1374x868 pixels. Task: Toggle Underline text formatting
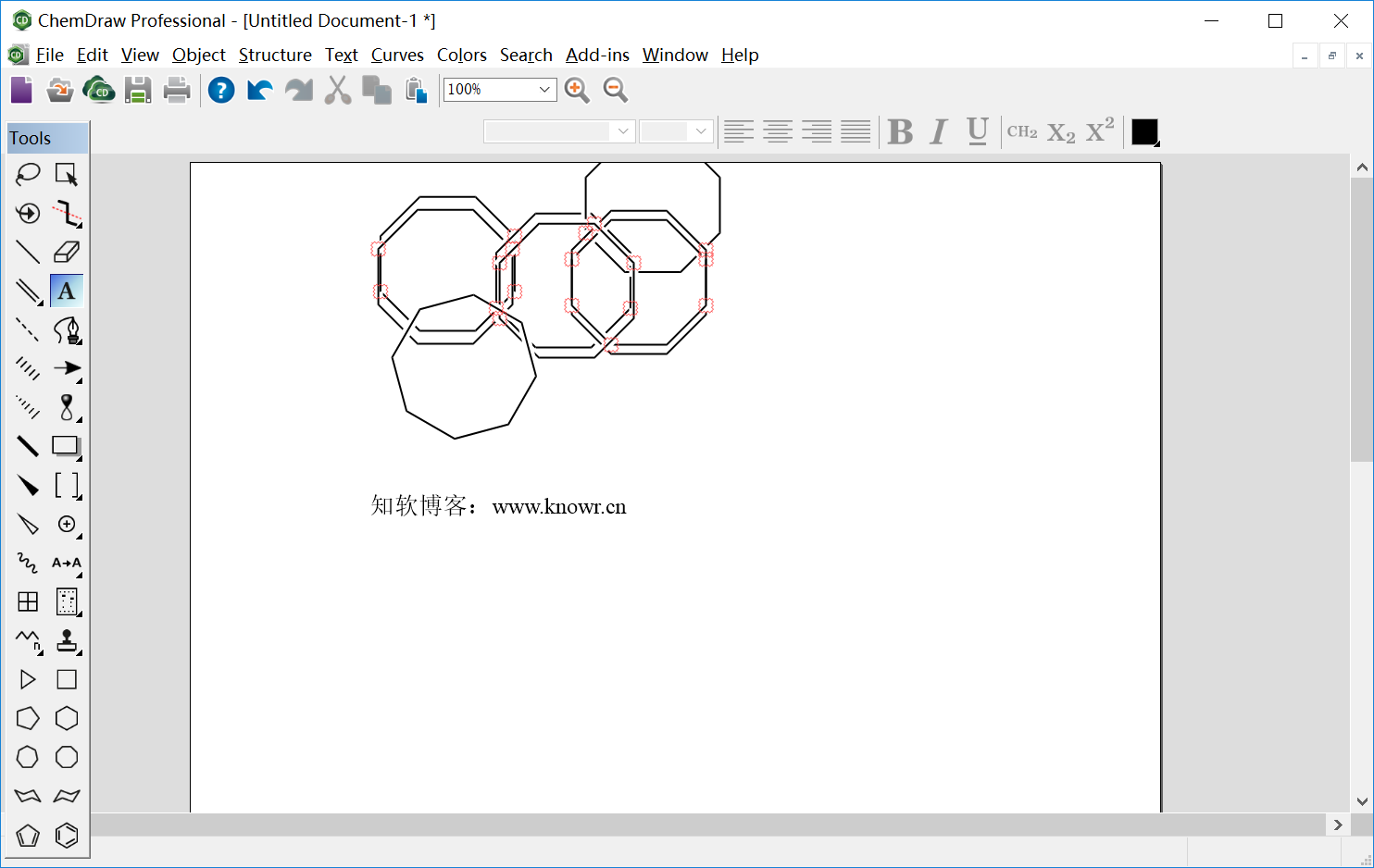[x=978, y=131]
